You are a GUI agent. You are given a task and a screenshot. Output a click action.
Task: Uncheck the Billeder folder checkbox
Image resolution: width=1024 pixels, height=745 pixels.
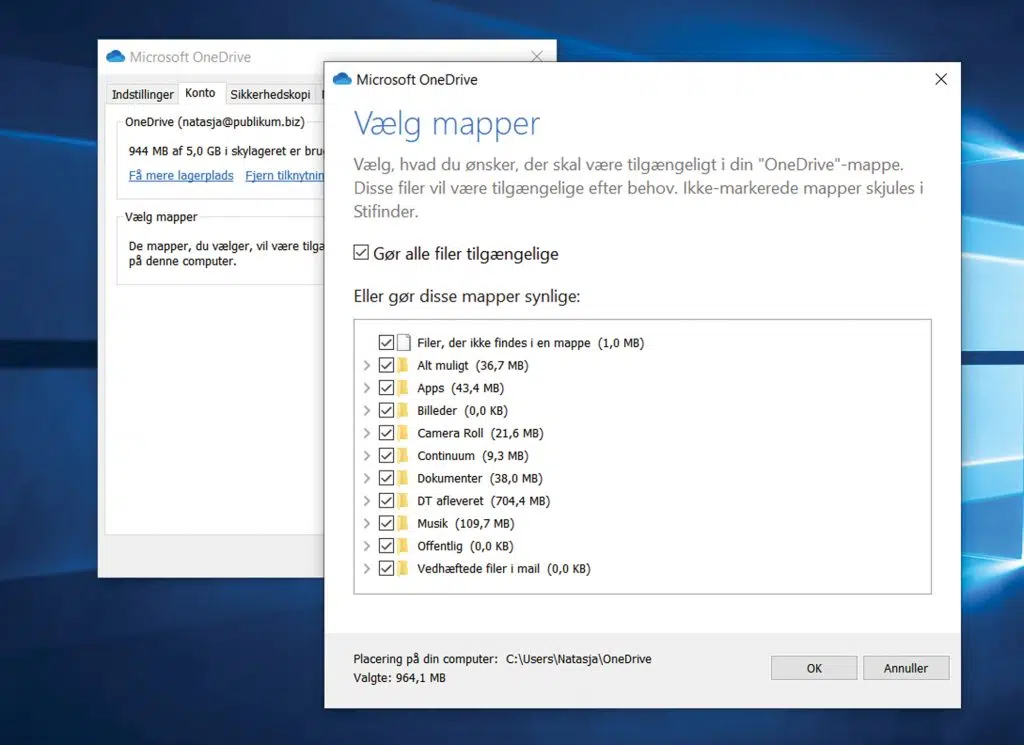pos(386,410)
